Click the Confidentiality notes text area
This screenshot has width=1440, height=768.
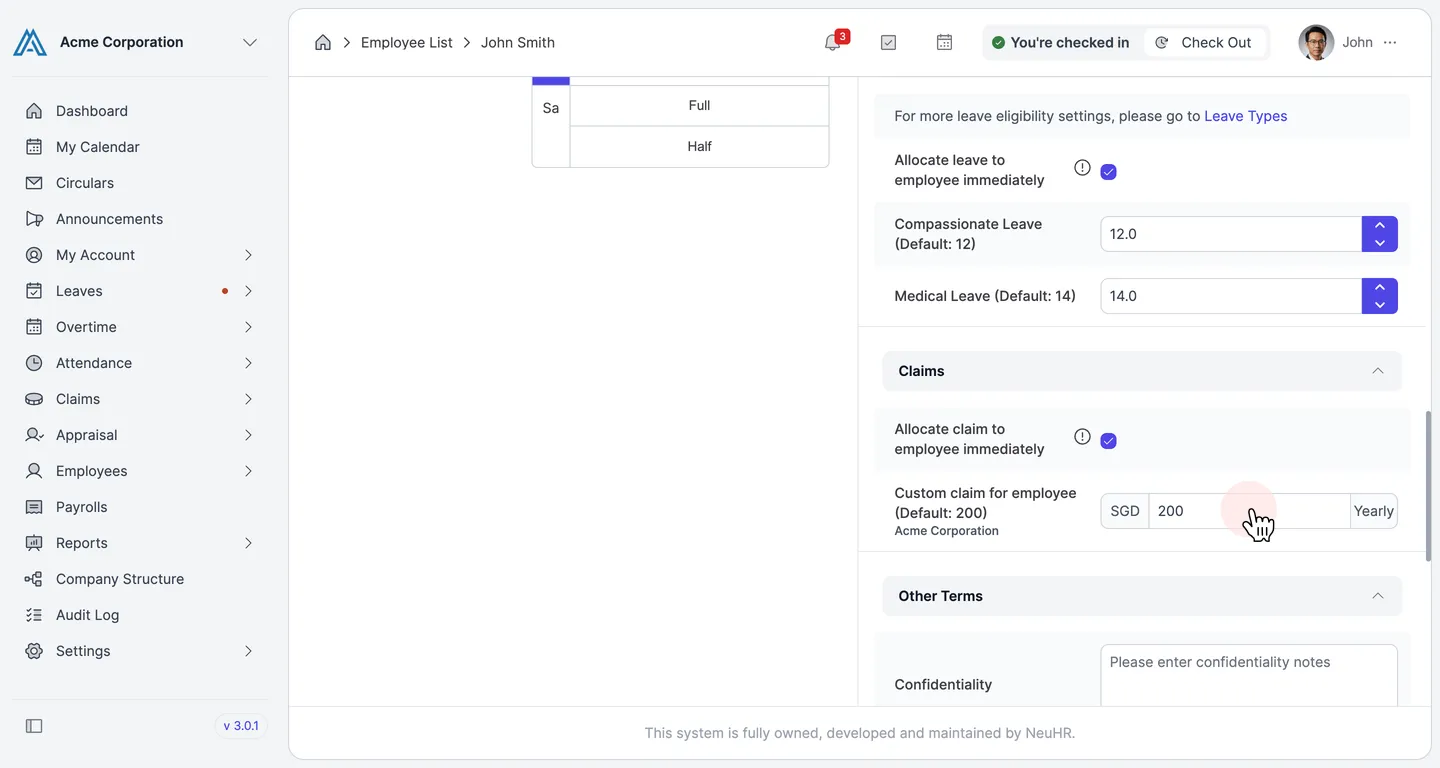[1249, 676]
